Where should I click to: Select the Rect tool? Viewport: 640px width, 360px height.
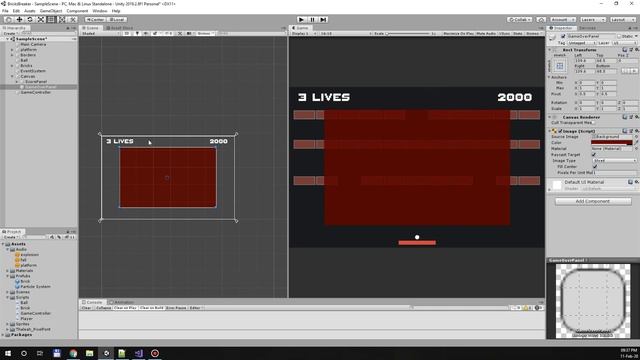[51, 20]
